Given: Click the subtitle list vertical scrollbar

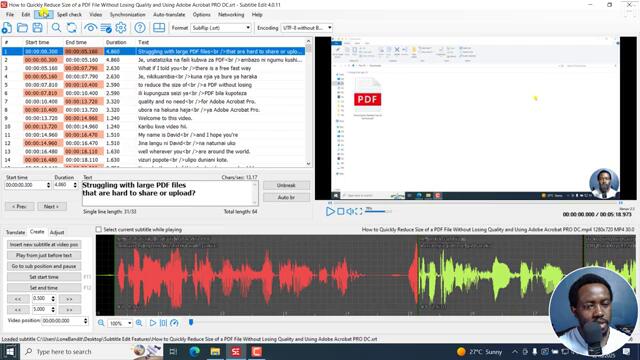Looking at the screenshot, I should (x=309, y=102).
